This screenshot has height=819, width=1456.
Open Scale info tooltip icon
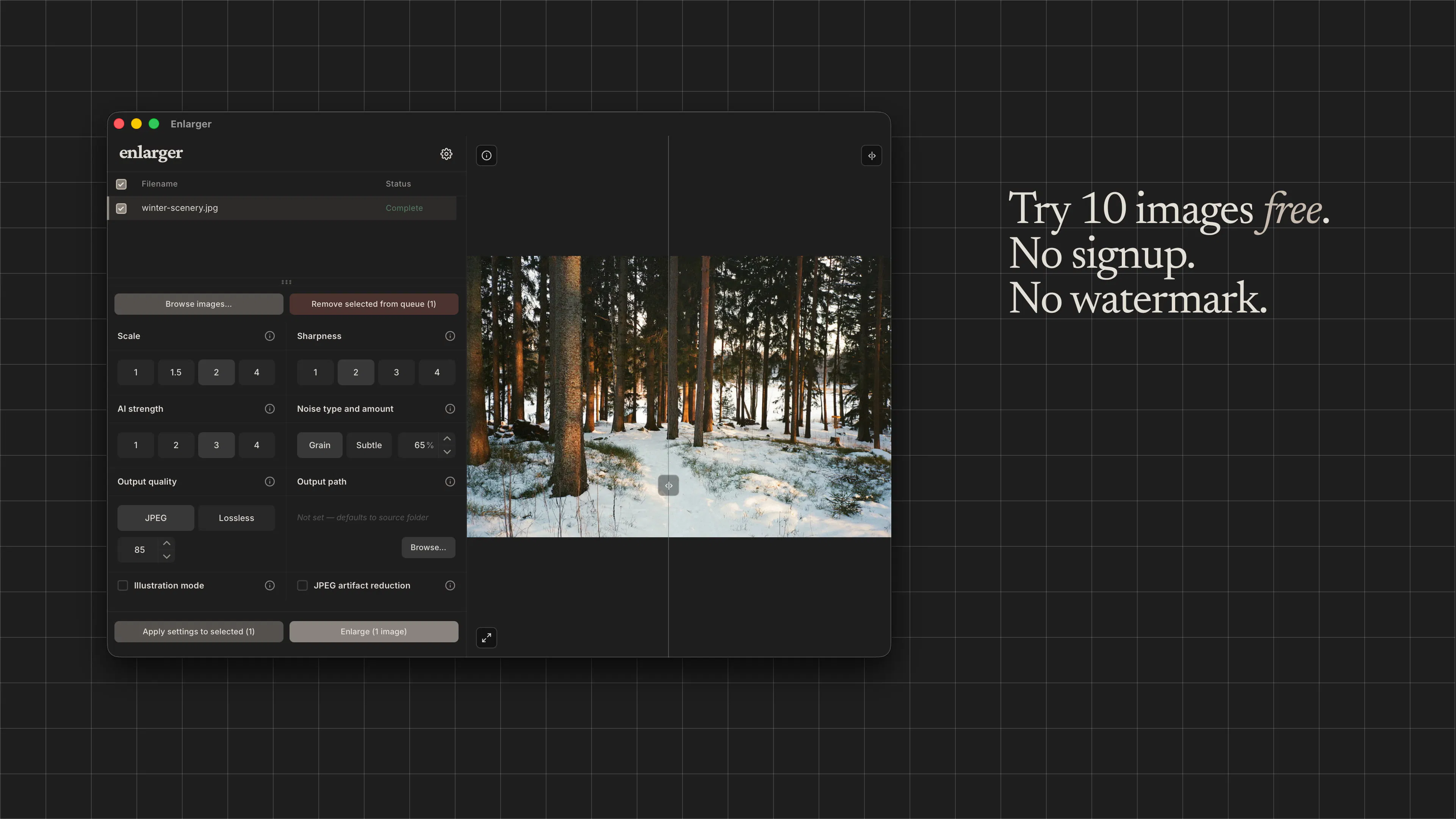tap(269, 336)
